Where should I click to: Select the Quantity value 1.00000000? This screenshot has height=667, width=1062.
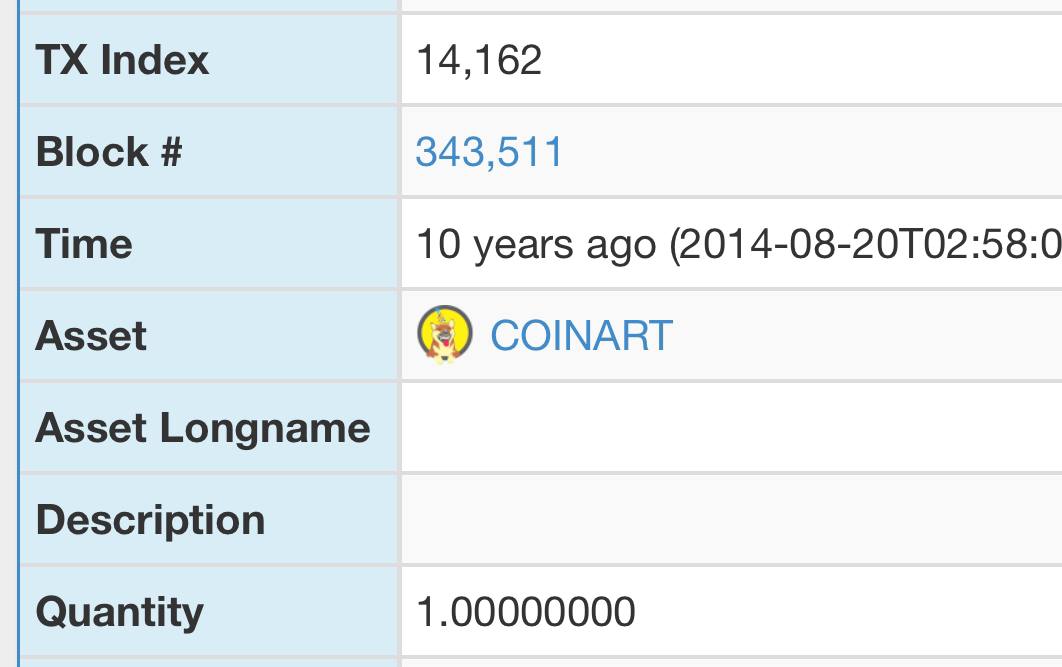(526, 611)
